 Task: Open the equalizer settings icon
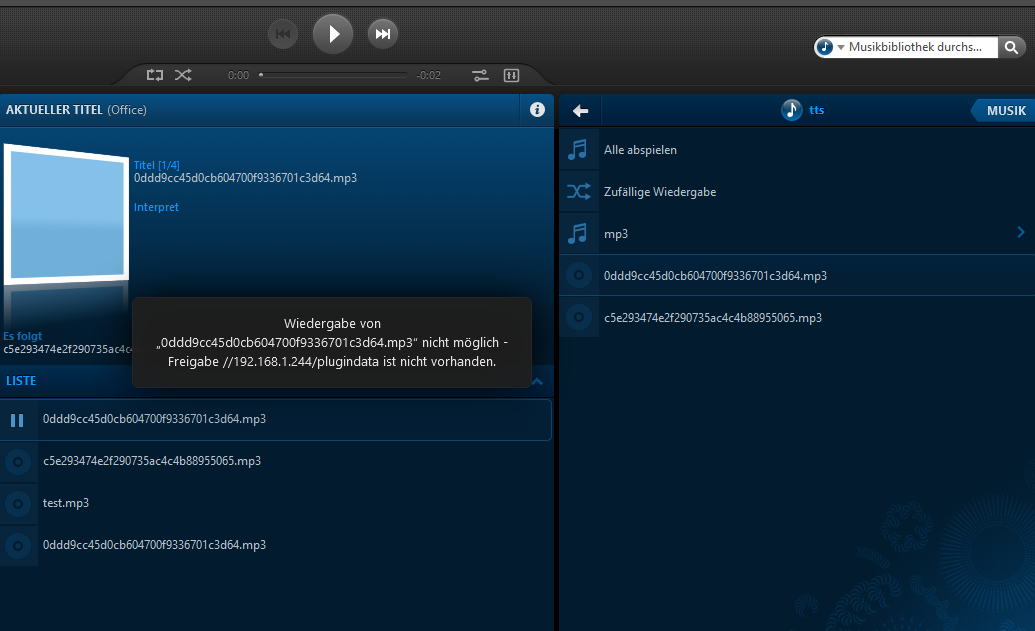pyautogui.click(x=511, y=75)
